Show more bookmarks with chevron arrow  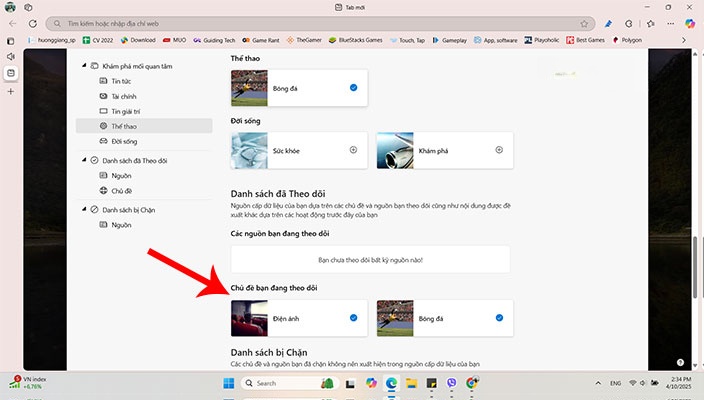click(684, 40)
